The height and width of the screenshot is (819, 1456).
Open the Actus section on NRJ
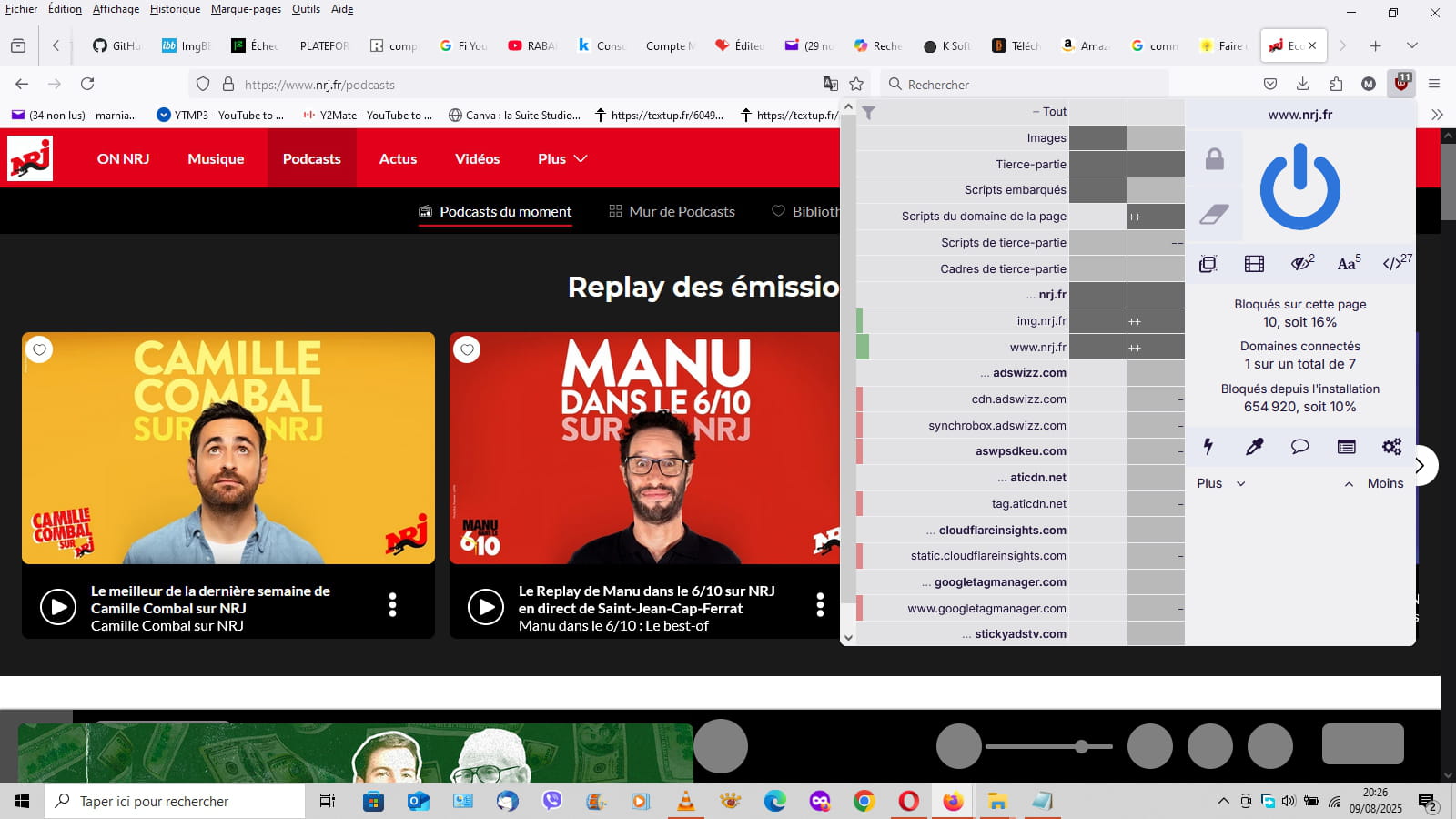(398, 158)
